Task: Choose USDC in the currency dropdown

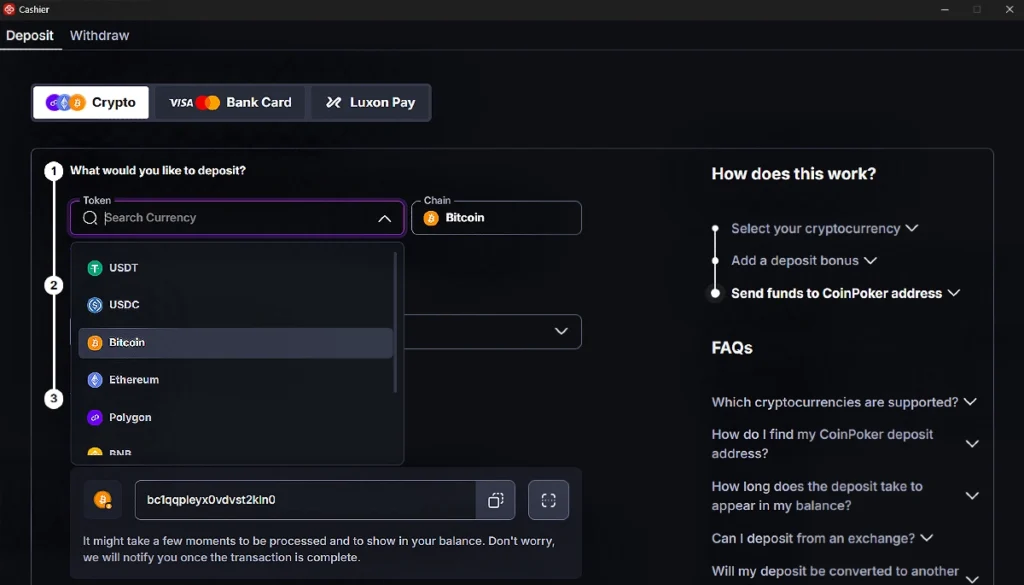Action: [124, 305]
